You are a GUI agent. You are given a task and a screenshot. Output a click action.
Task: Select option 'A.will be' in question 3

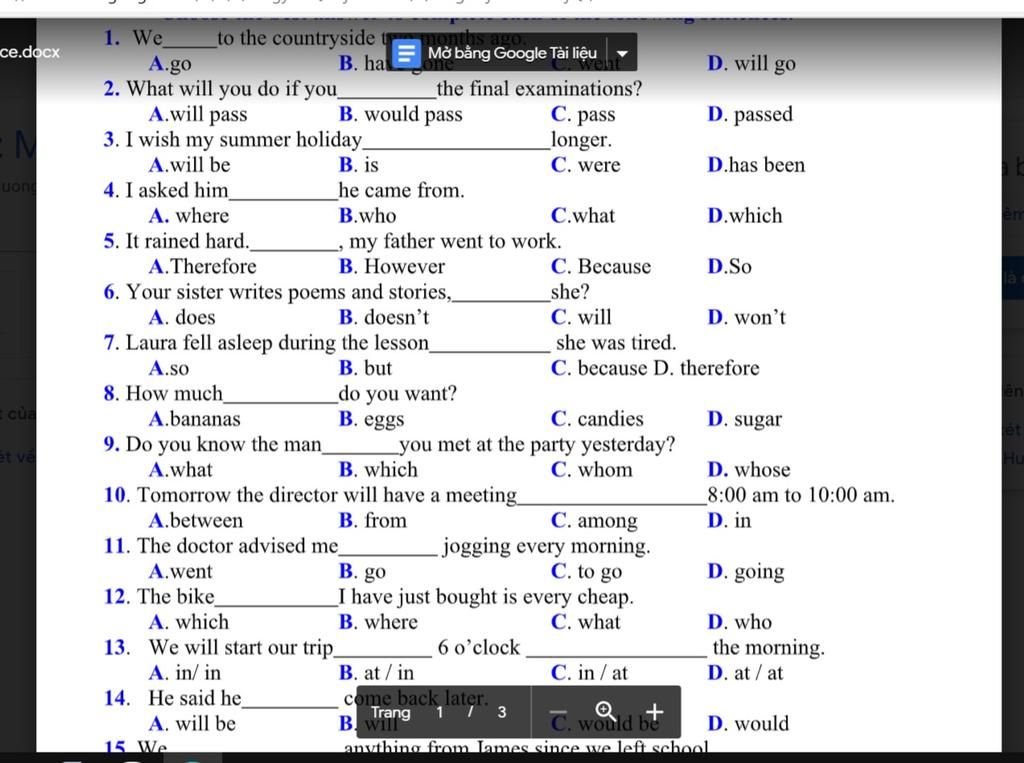click(189, 165)
